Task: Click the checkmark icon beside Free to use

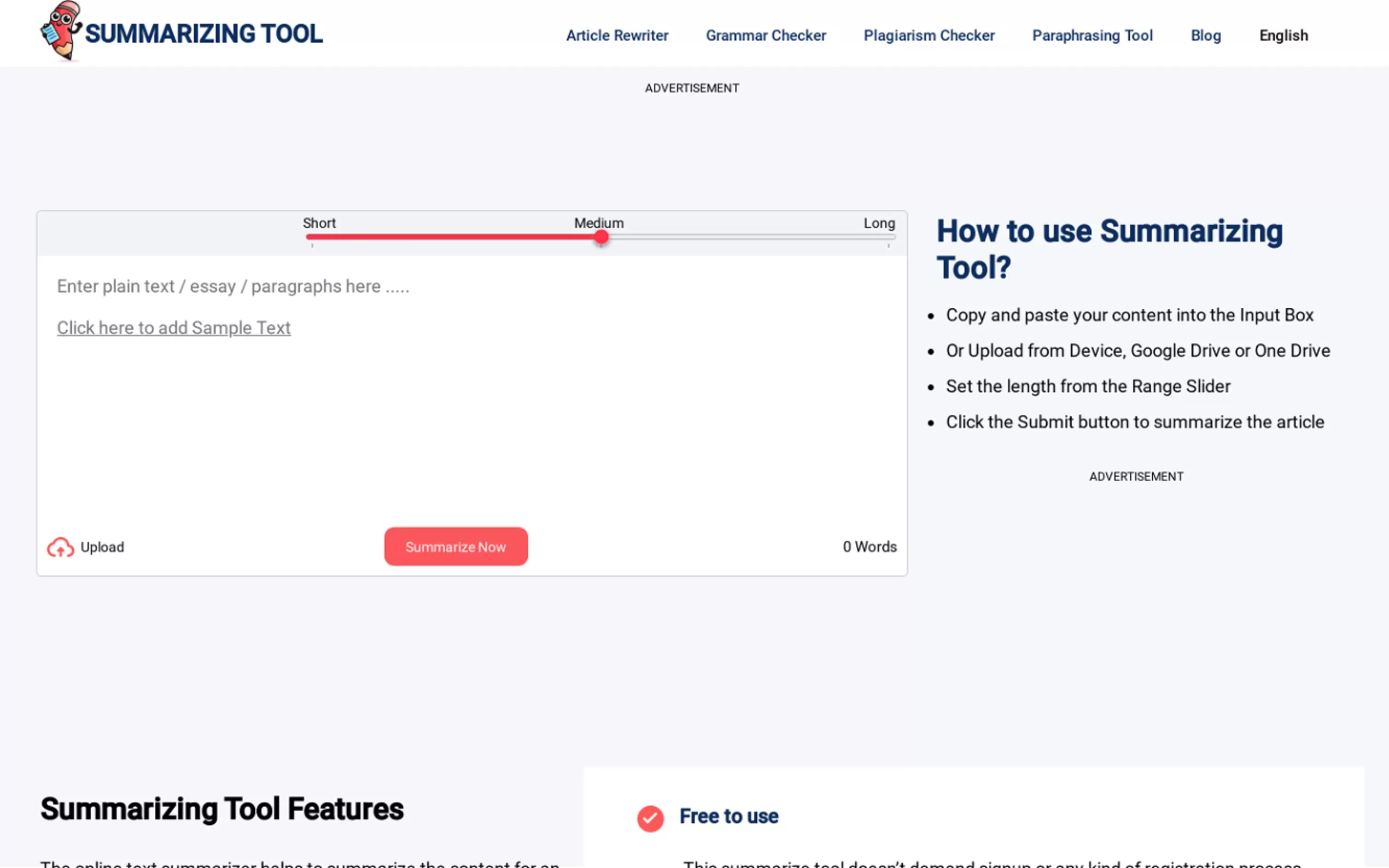Action: pos(650,819)
